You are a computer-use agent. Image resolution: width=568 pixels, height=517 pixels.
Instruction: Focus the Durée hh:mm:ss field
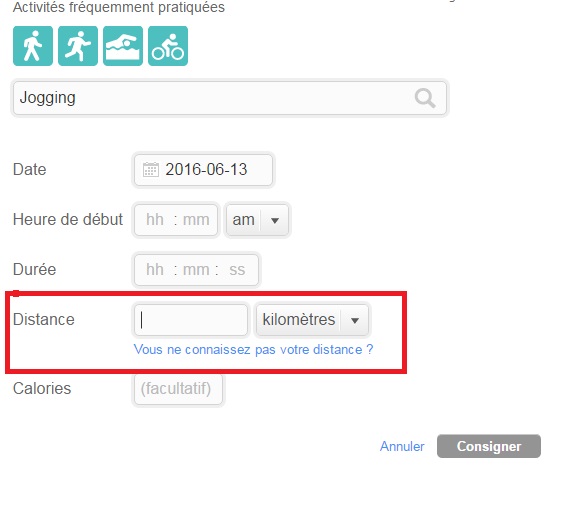coord(196,270)
